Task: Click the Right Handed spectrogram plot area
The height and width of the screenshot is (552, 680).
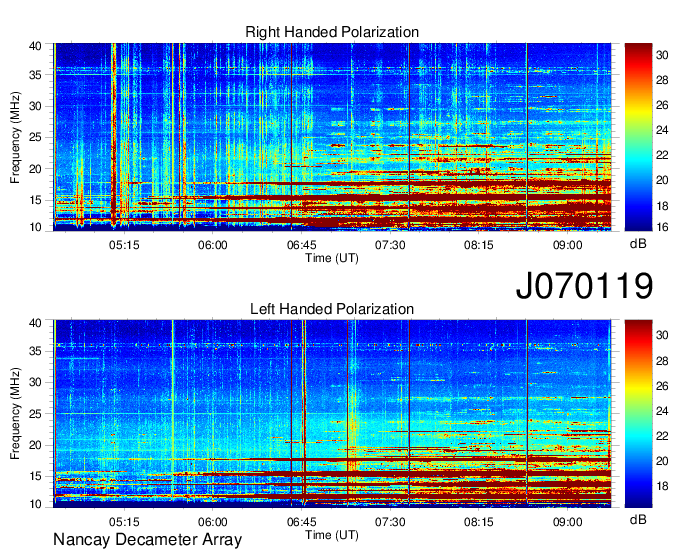Action: pyautogui.click(x=332, y=137)
